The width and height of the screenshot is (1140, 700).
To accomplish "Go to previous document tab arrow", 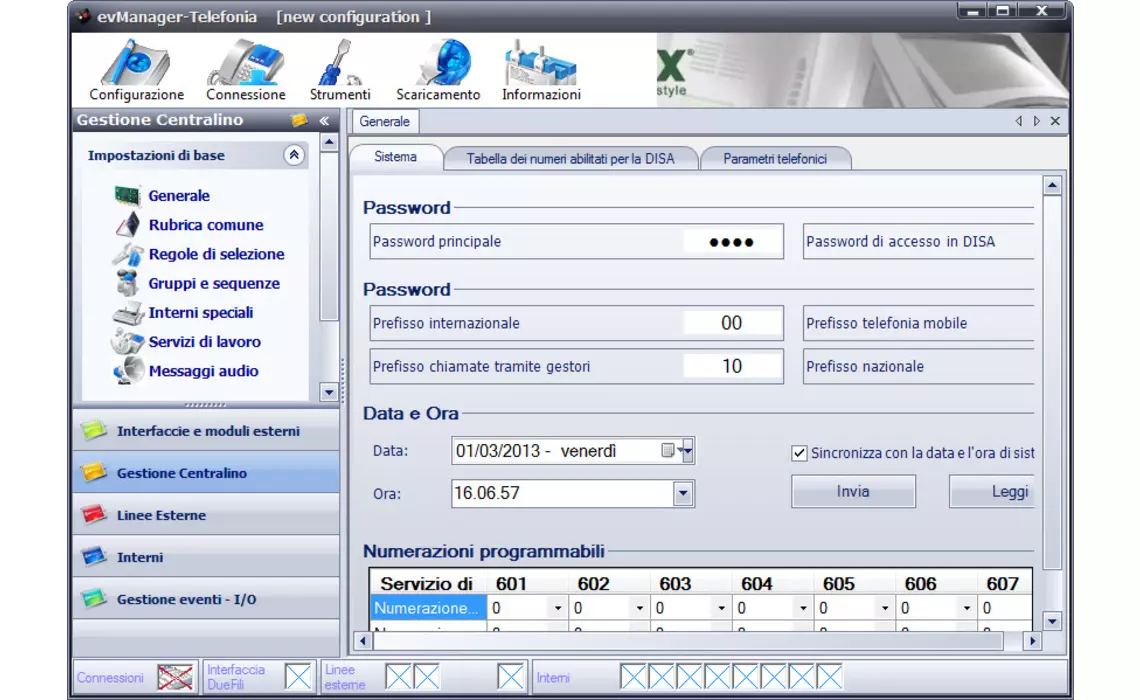I will click(x=1019, y=121).
